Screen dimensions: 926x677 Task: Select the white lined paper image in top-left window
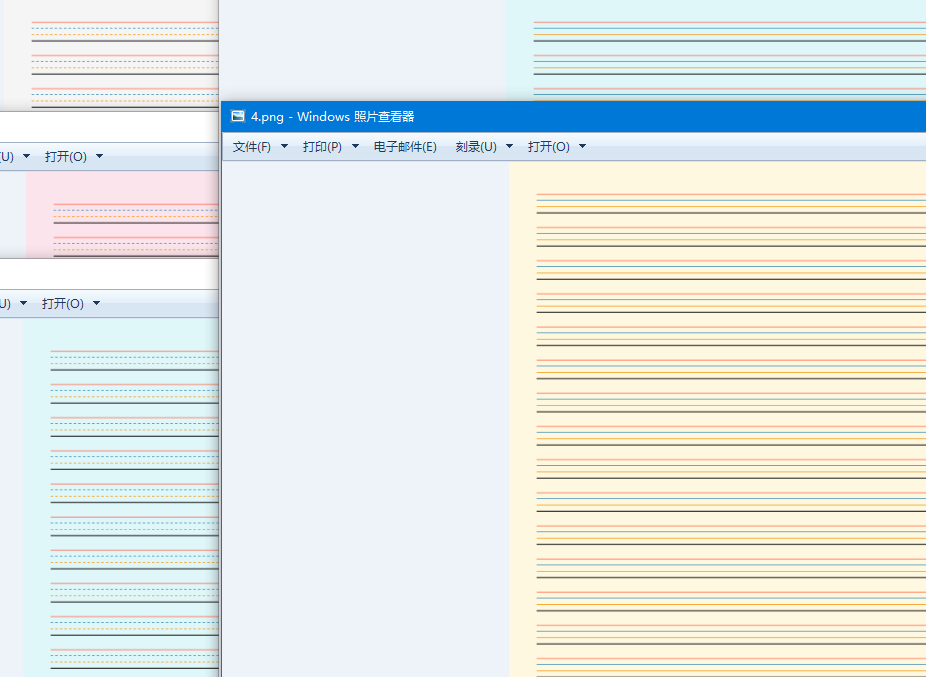pos(112,55)
